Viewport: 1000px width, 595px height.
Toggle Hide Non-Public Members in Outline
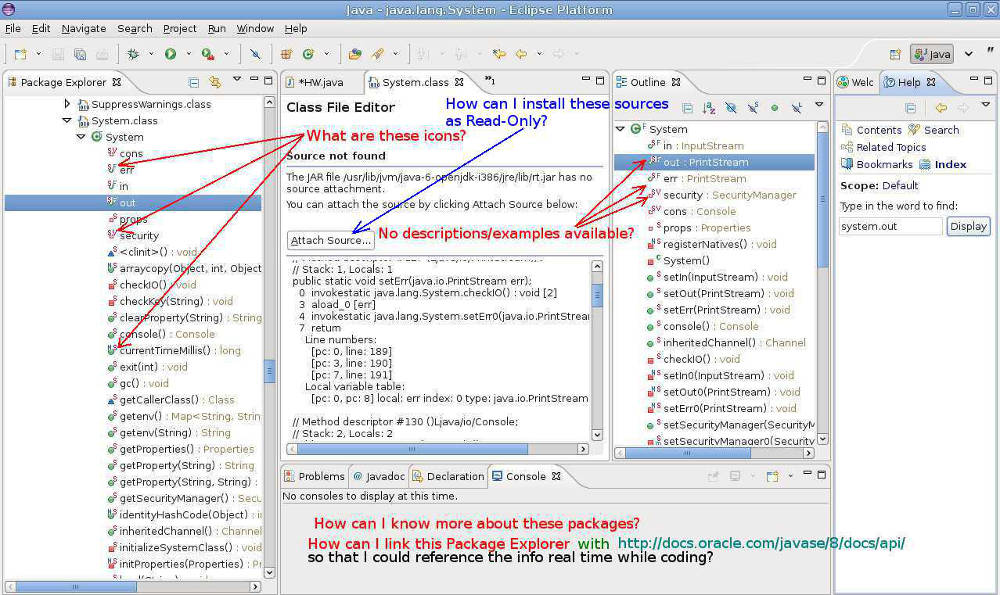[774, 108]
